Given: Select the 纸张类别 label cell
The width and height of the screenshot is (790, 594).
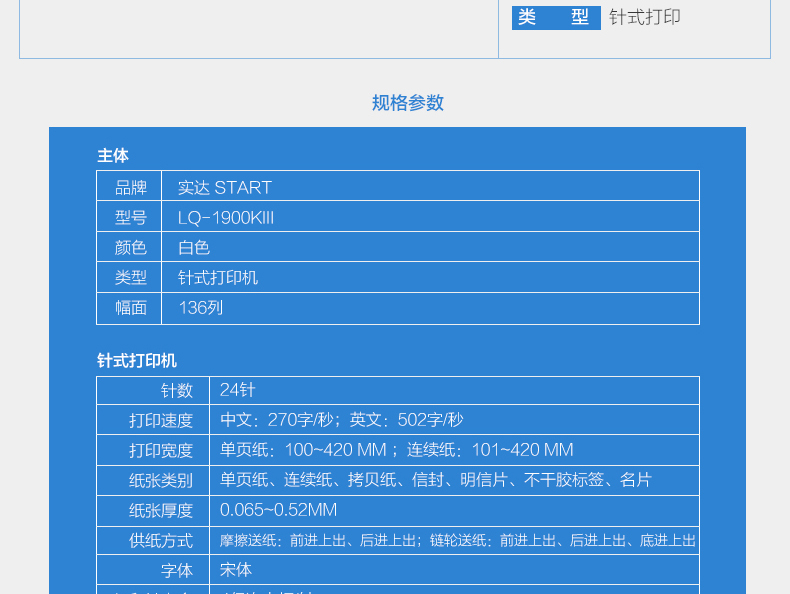Looking at the screenshot, I should tap(161, 480).
